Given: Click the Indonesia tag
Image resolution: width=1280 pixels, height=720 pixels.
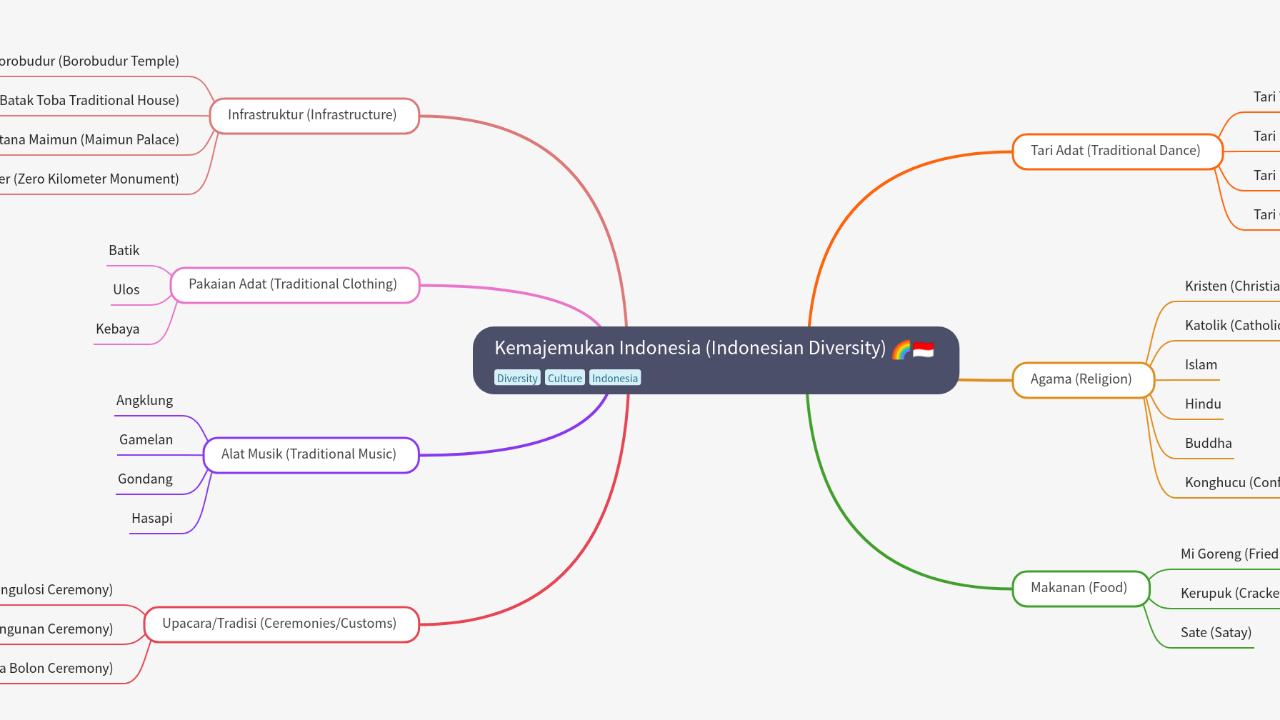Looking at the screenshot, I should [615, 378].
